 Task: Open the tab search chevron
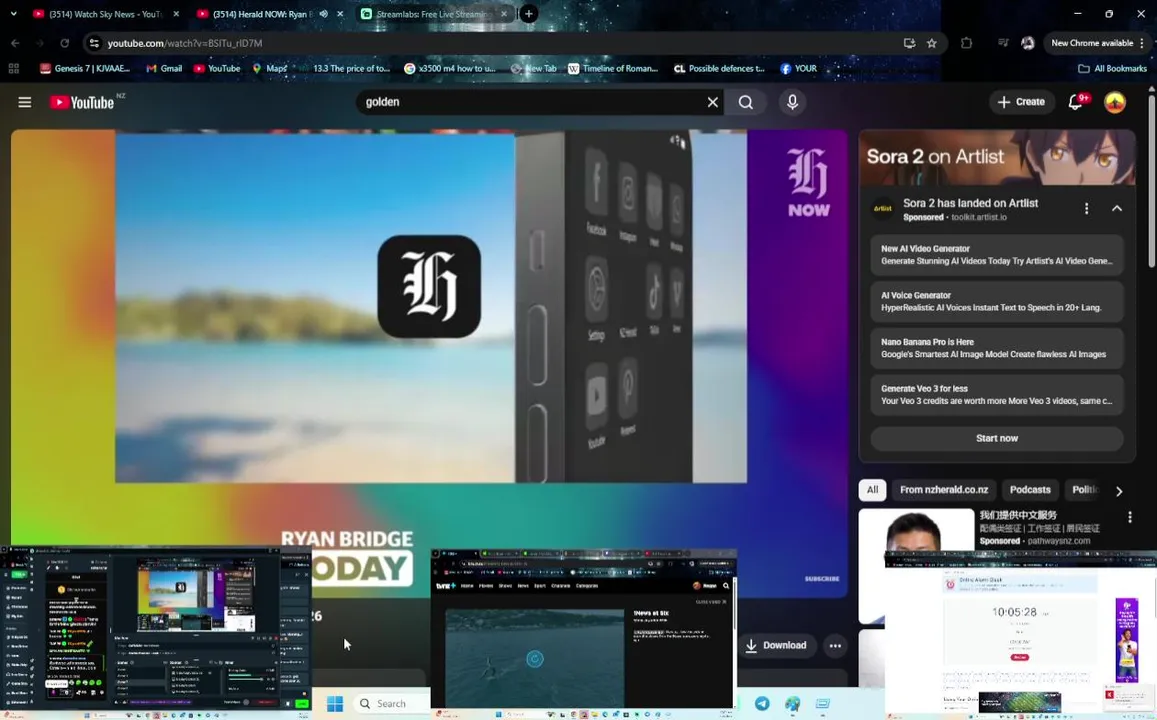tap(13, 13)
